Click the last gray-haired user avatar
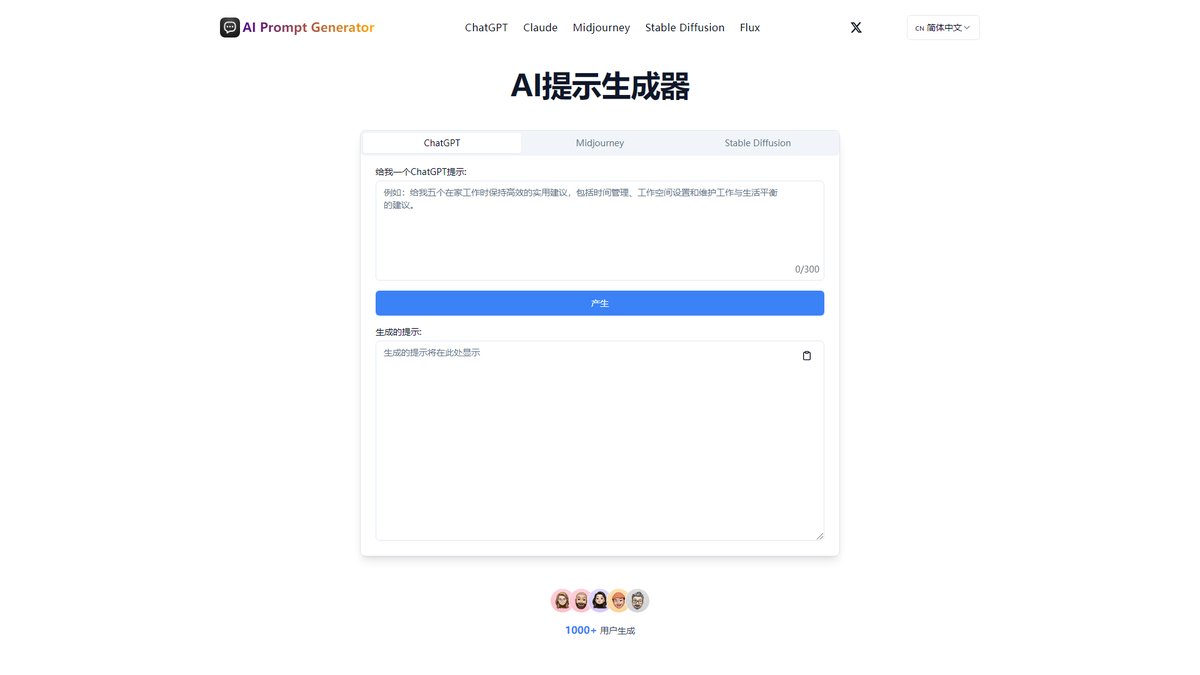 pyautogui.click(x=638, y=600)
